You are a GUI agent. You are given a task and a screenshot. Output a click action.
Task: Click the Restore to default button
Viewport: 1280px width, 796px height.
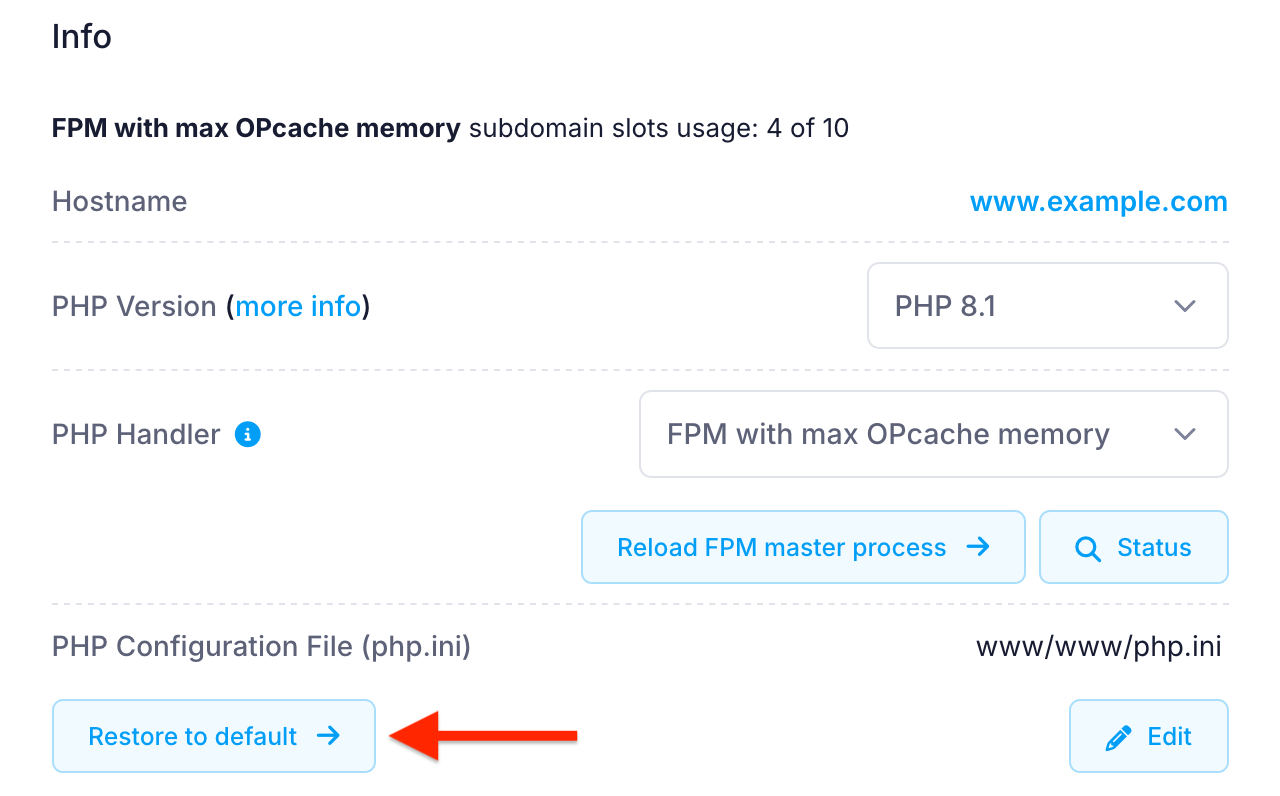tap(213, 736)
